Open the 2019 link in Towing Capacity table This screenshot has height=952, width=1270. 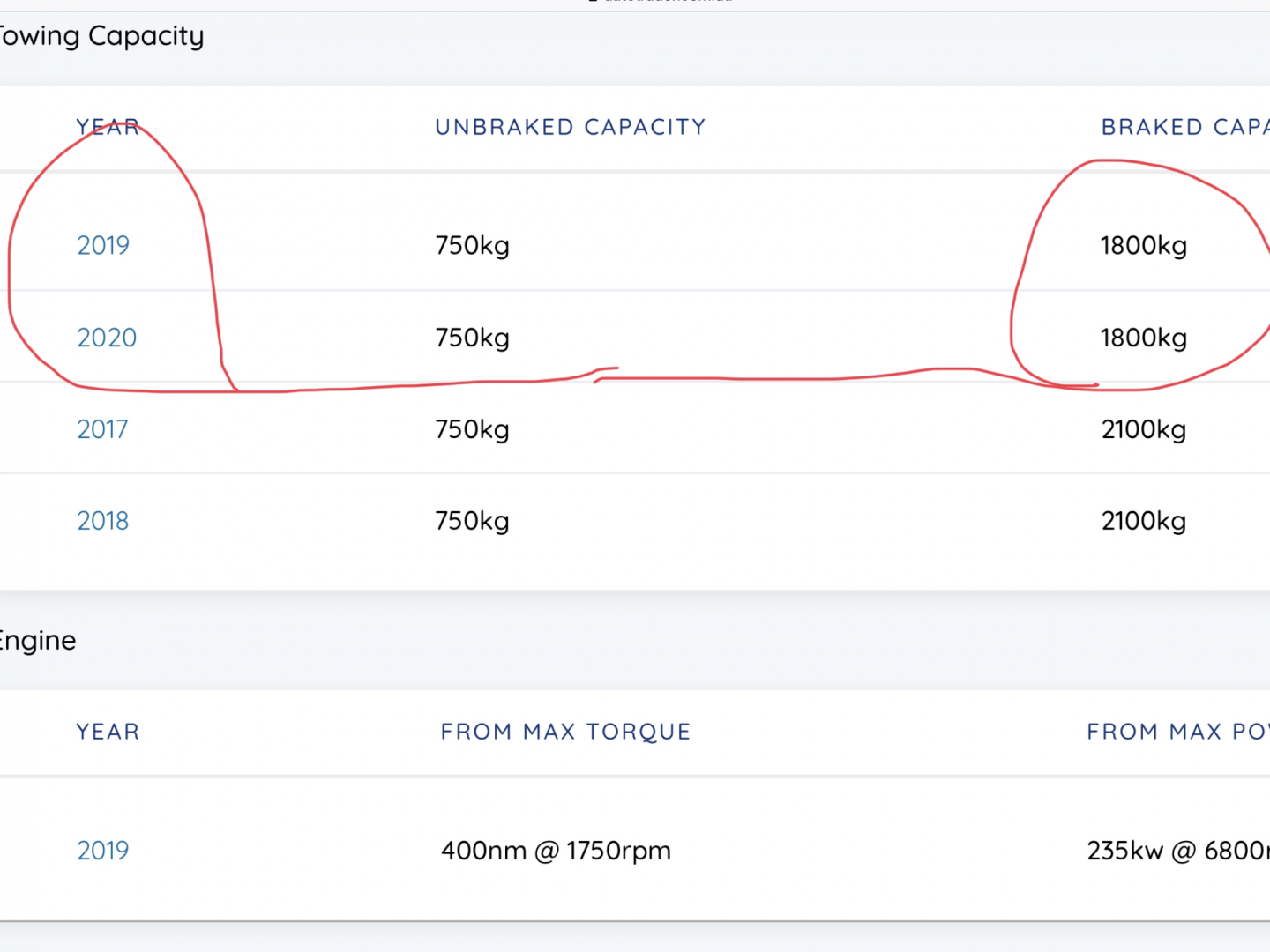(x=103, y=245)
